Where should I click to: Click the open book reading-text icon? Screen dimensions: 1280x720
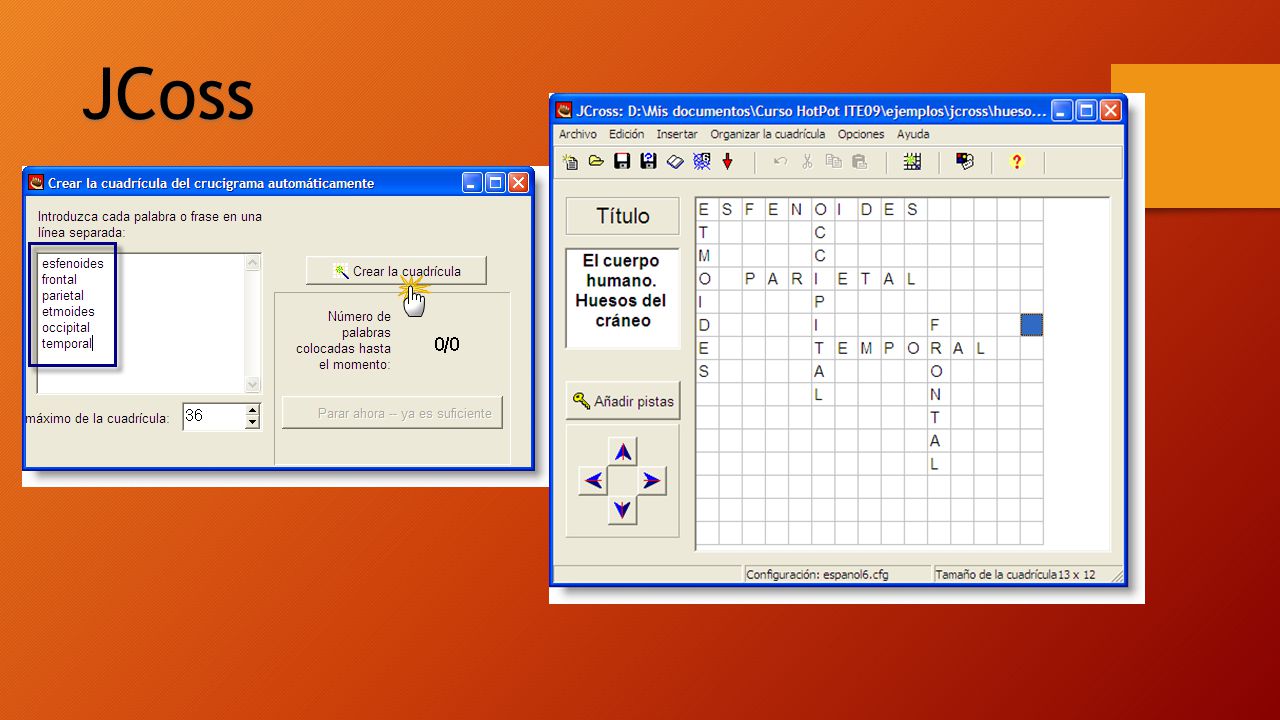pyautogui.click(x=675, y=161)
